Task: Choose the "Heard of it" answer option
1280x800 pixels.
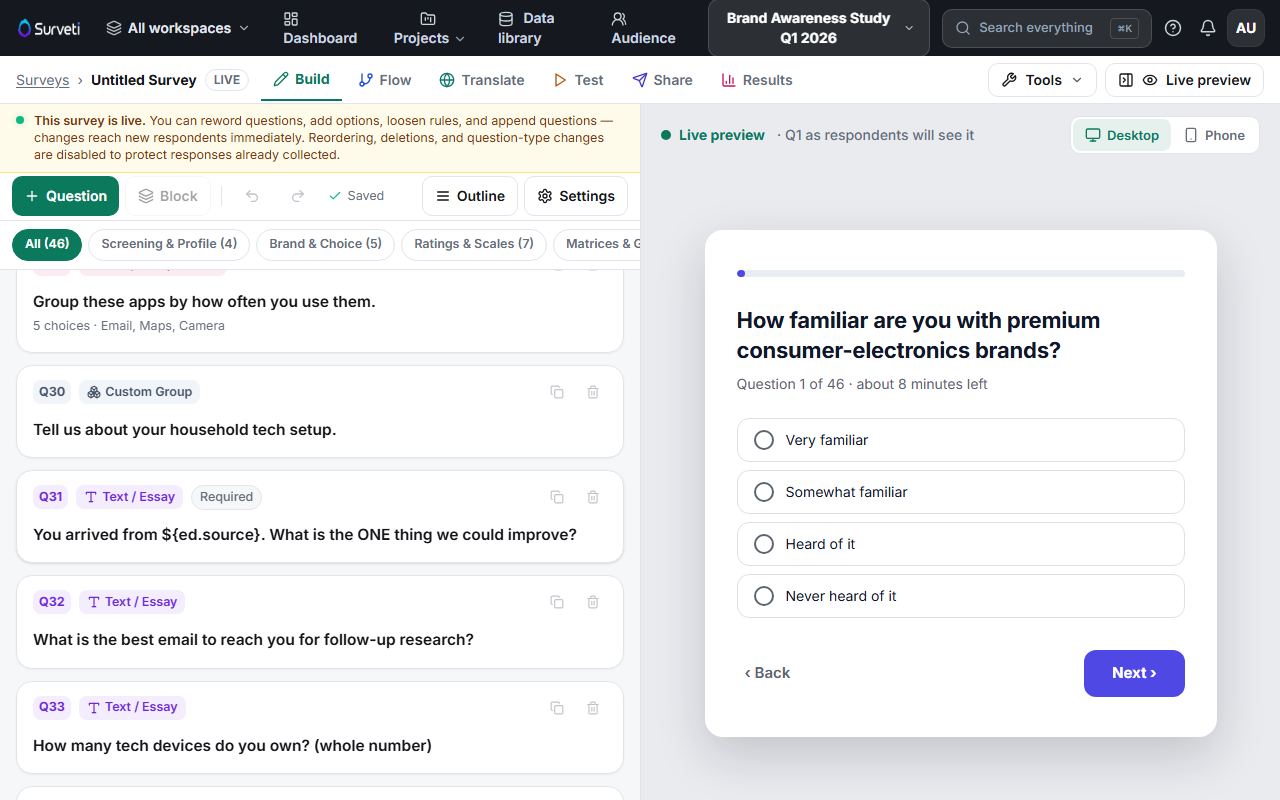Action: [x=960, y=544]
